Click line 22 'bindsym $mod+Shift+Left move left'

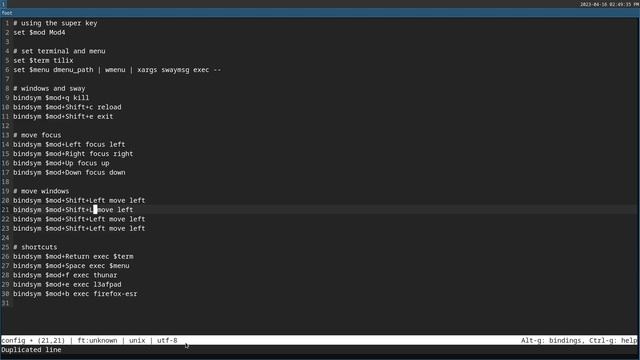[x=79, y=219]
